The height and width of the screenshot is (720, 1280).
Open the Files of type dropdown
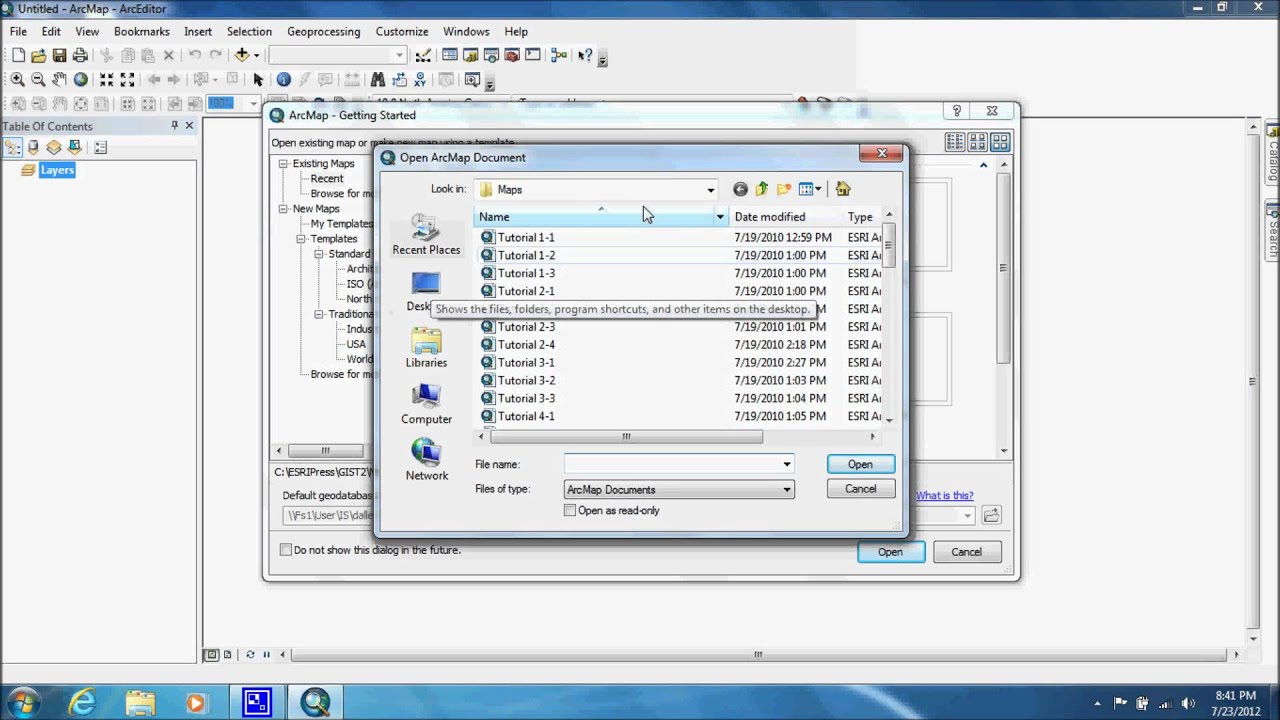[x=787, y=489]
